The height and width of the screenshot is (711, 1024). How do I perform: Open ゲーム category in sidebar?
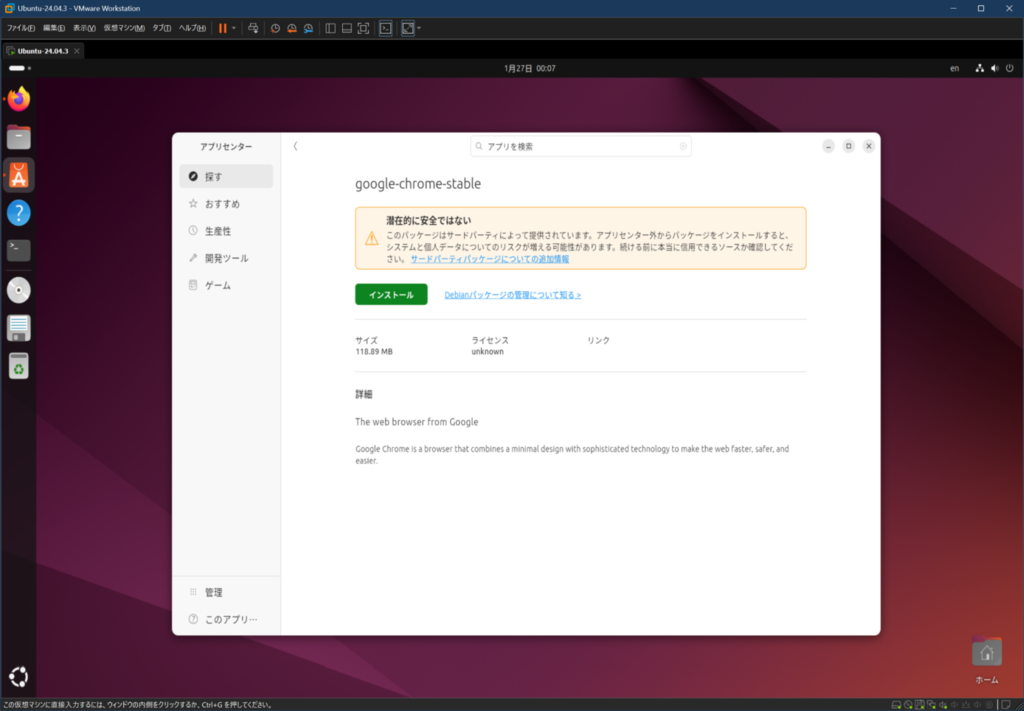pos(226,285)
